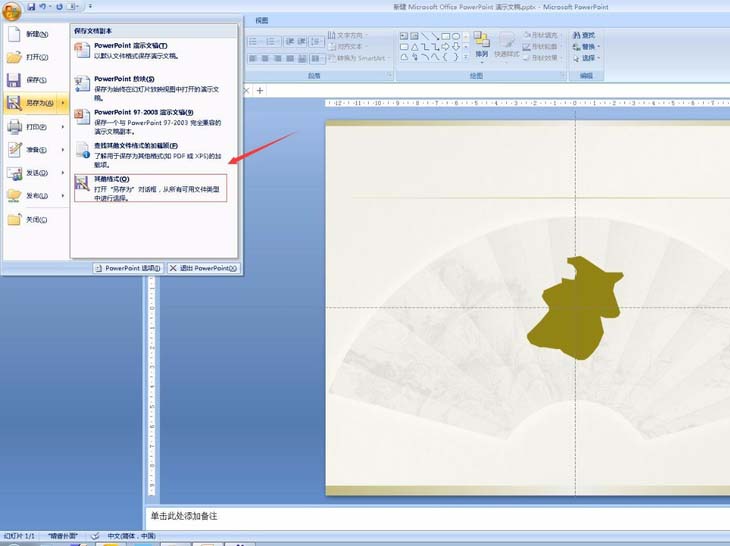Viewport: 730px width, 546px height.
Task: Click the 排列 arrange button
Action: point(481,46)
